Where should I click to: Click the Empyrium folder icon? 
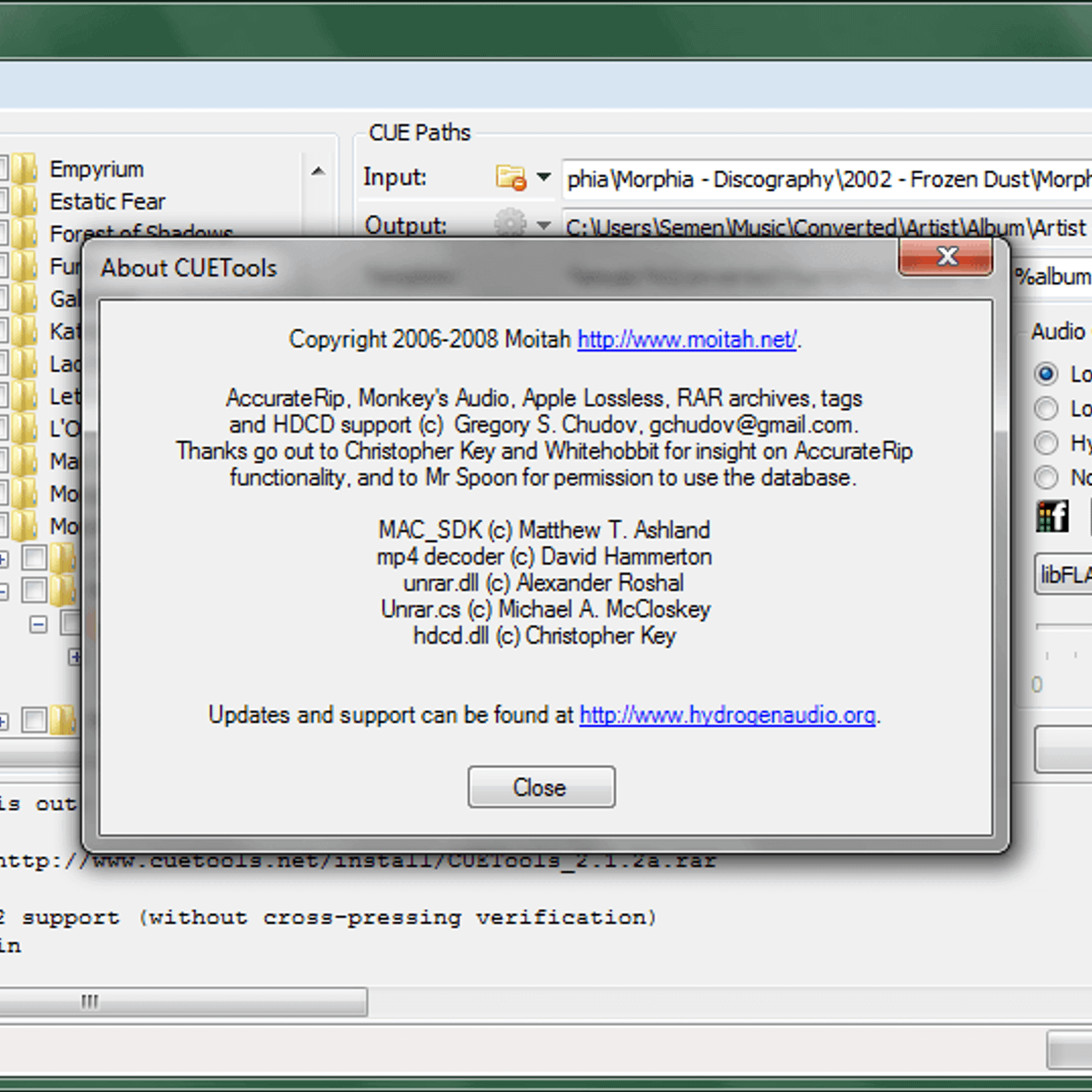25,169
